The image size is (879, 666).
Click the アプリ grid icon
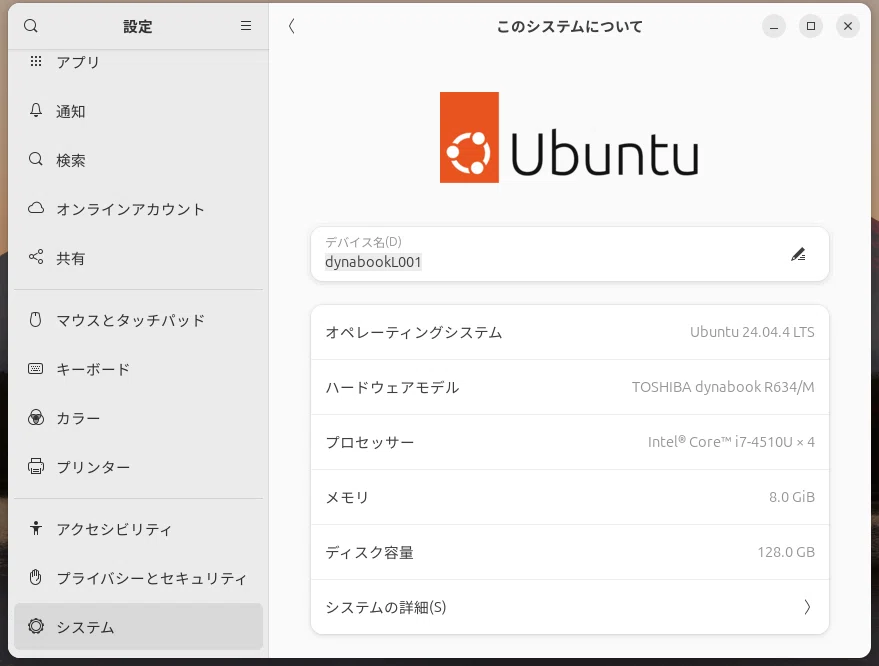(36, 61)
